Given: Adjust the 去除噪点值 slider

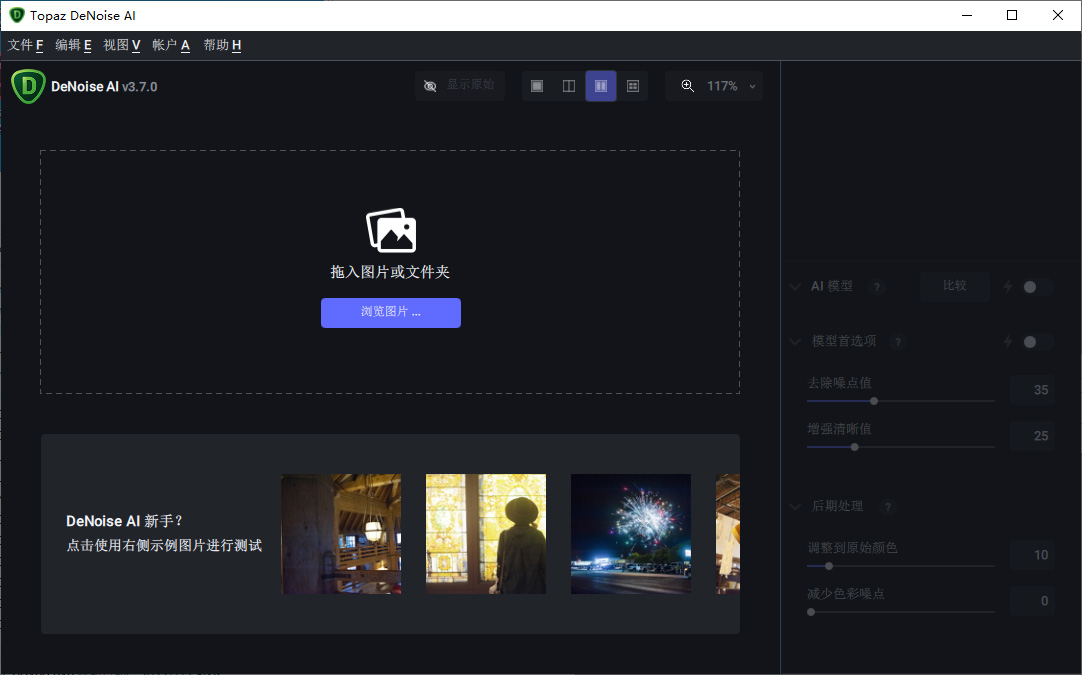Looking at the screenshot, I should (x=901, y=401).
